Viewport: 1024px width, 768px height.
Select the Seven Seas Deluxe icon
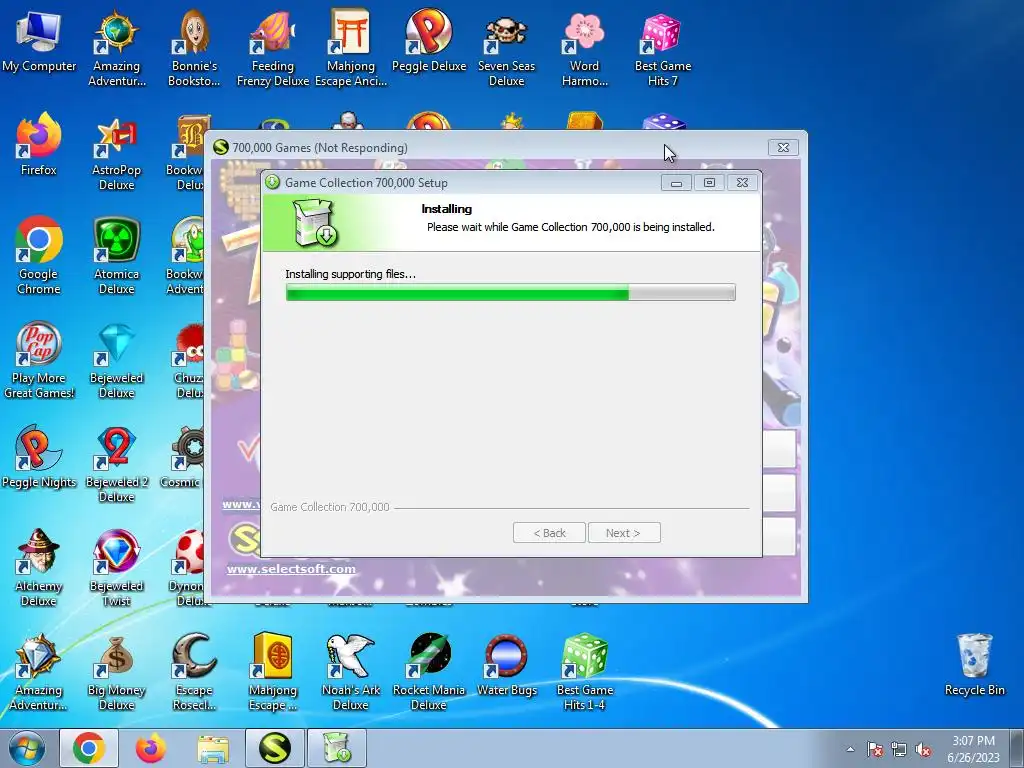click(x=506, y=49)
